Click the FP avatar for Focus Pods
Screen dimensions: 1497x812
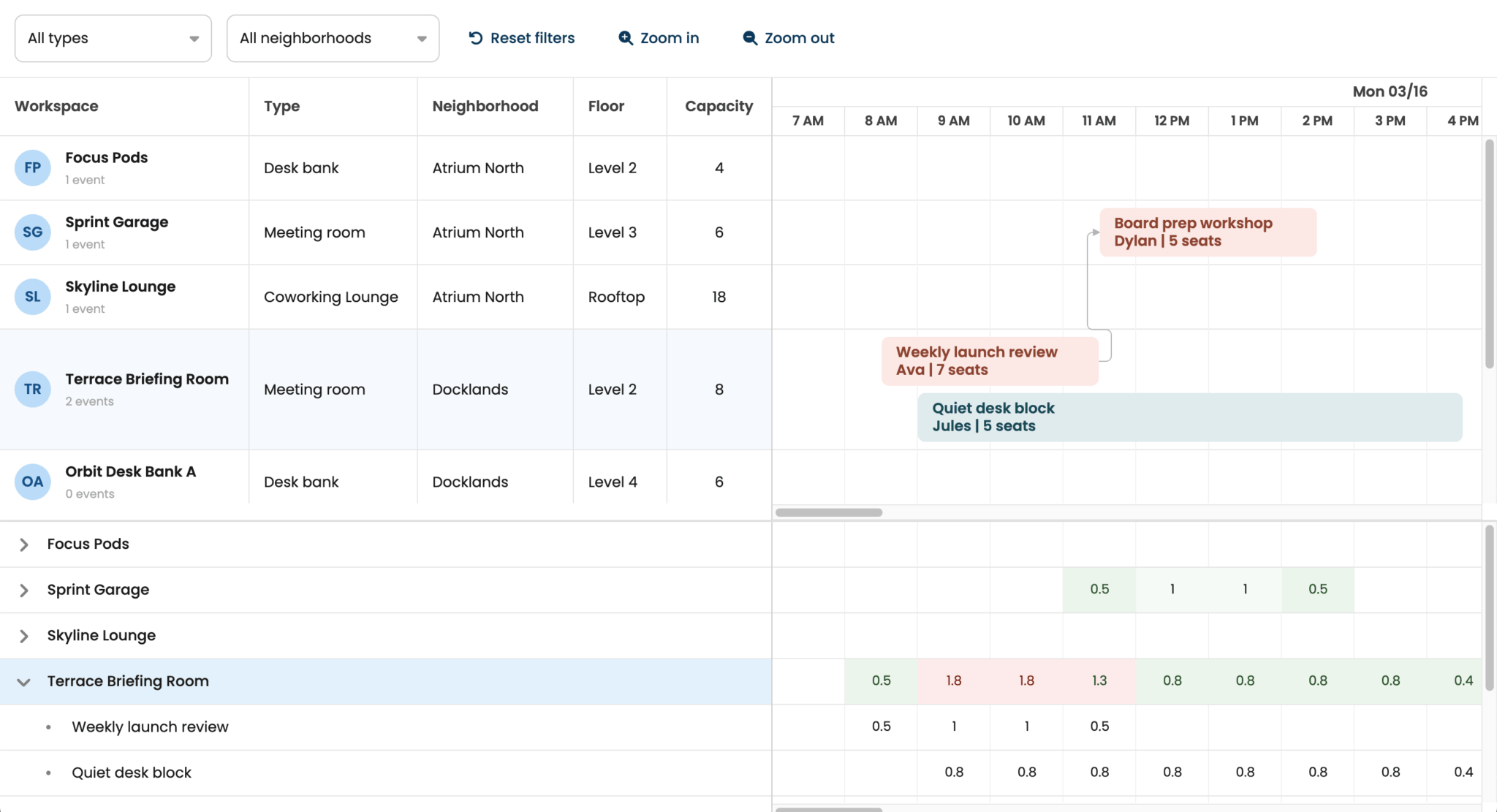point(33,168)
